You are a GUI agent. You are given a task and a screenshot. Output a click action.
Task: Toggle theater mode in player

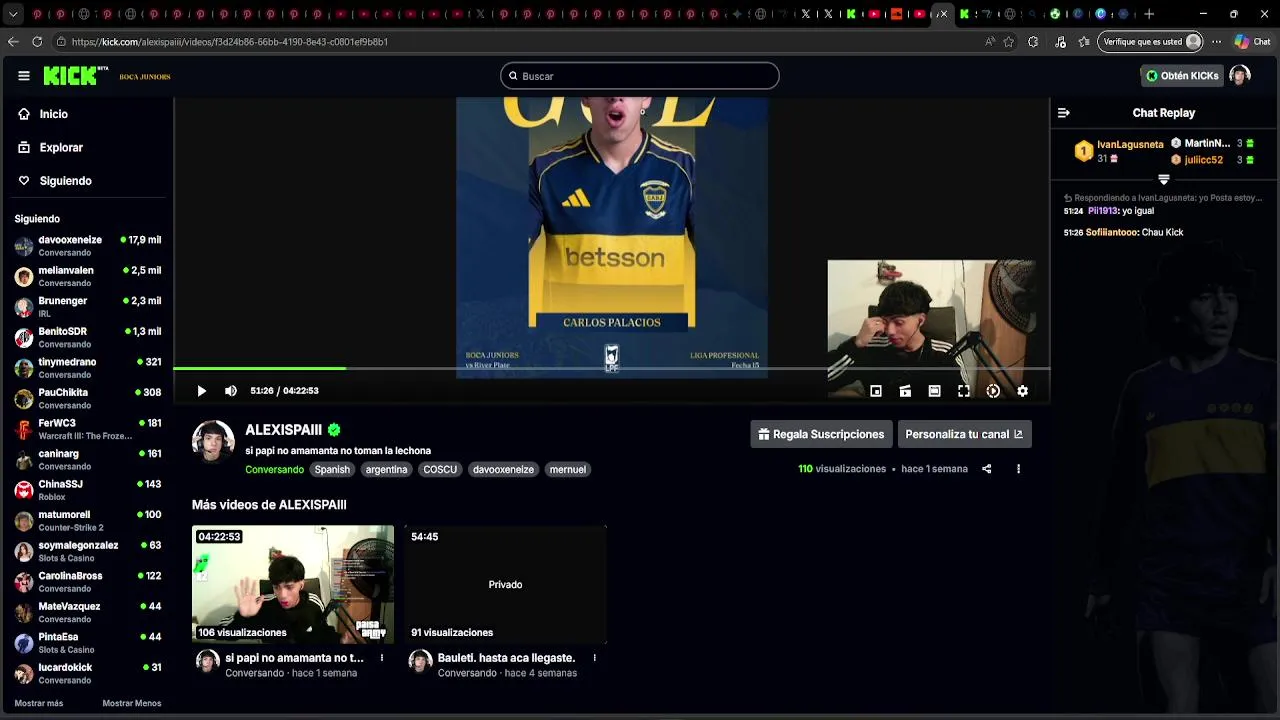934,391
